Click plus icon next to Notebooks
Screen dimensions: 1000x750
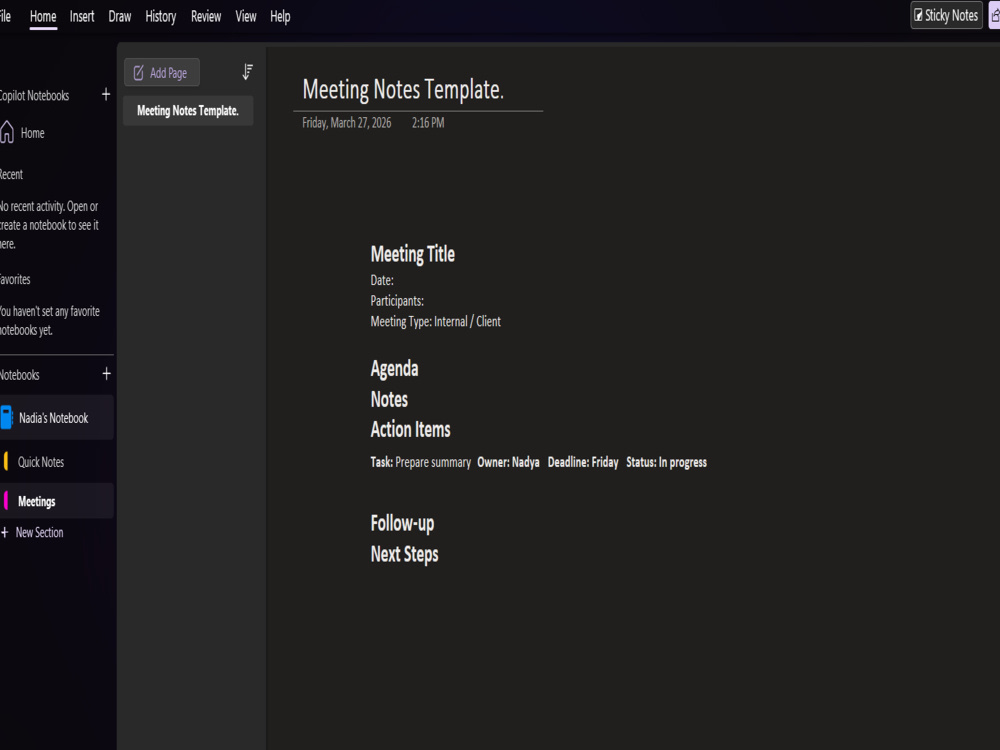pos(107,374)
